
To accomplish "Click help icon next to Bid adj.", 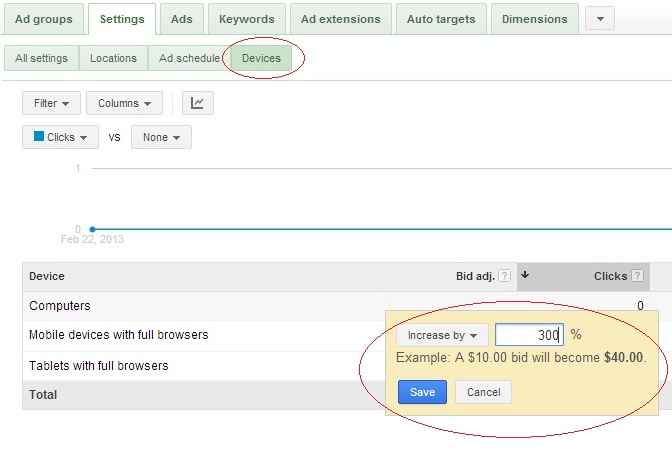I will pos(504,277).
